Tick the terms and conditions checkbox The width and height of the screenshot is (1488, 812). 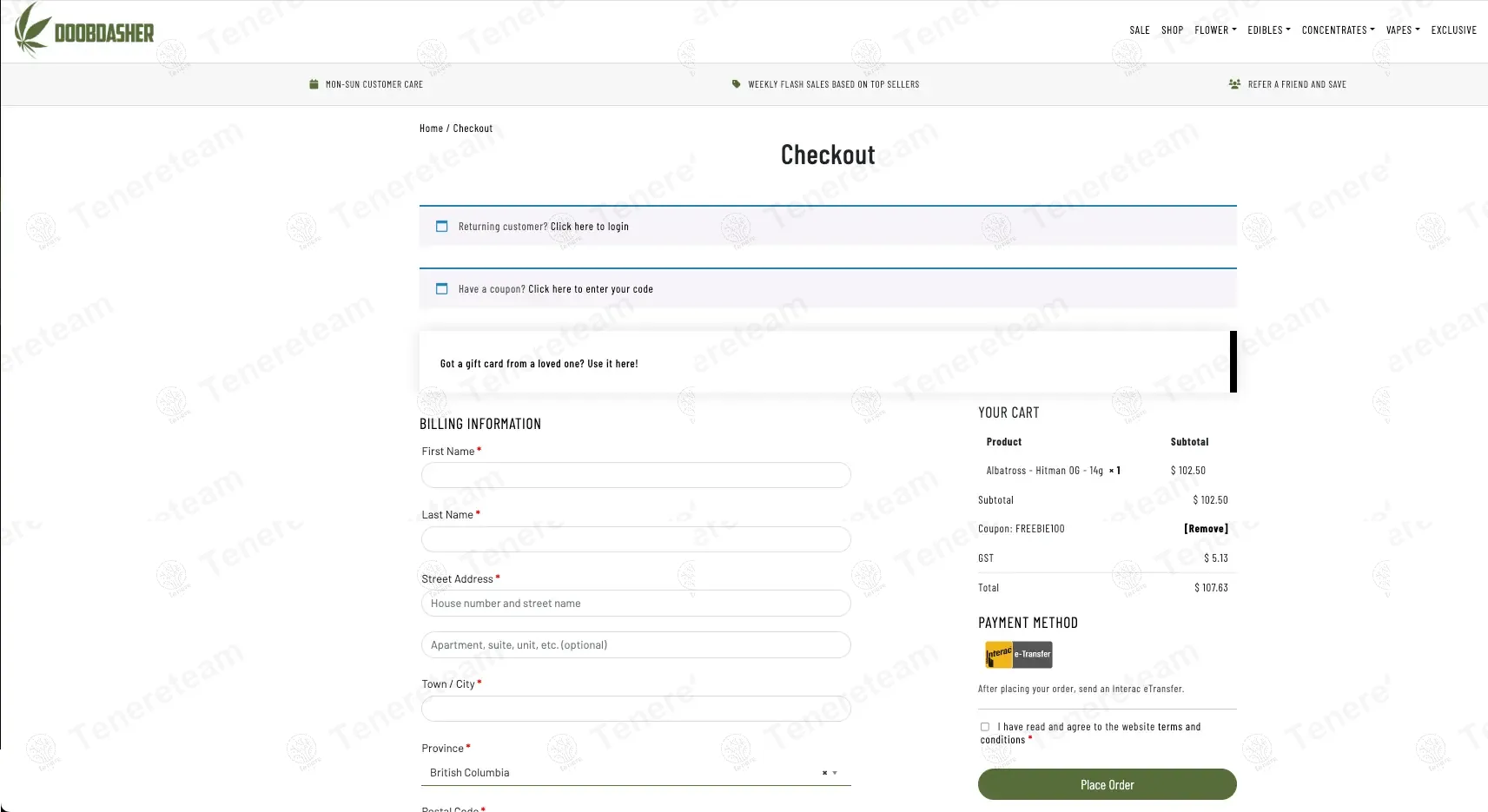(x=984, y=727)
